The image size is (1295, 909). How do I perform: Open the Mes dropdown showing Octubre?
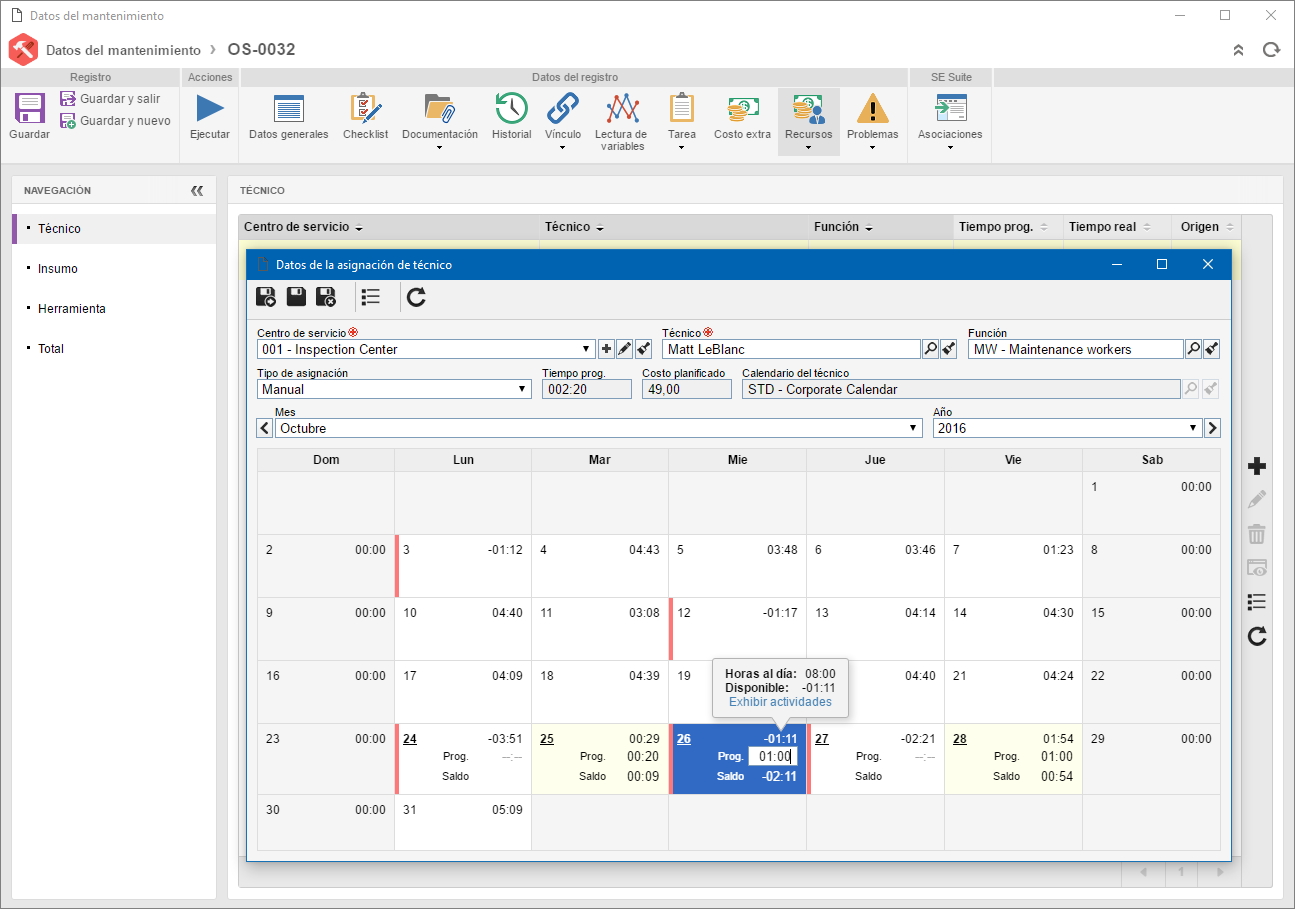[x=598, y=428]
